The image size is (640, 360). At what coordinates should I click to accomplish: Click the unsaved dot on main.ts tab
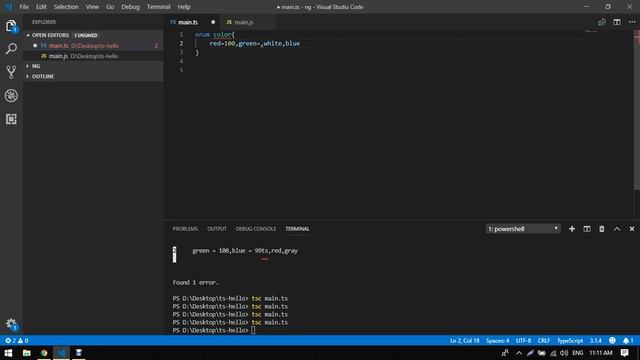(x=213, y=22)
